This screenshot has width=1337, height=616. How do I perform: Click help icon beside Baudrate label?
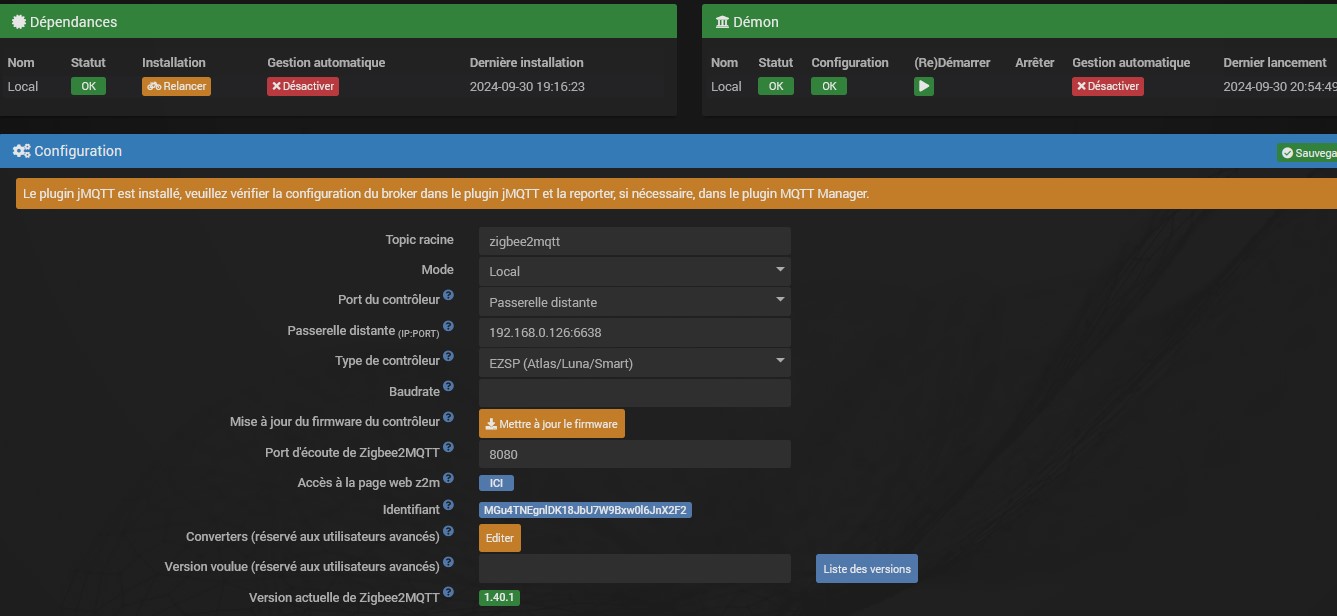pos(448,386)
